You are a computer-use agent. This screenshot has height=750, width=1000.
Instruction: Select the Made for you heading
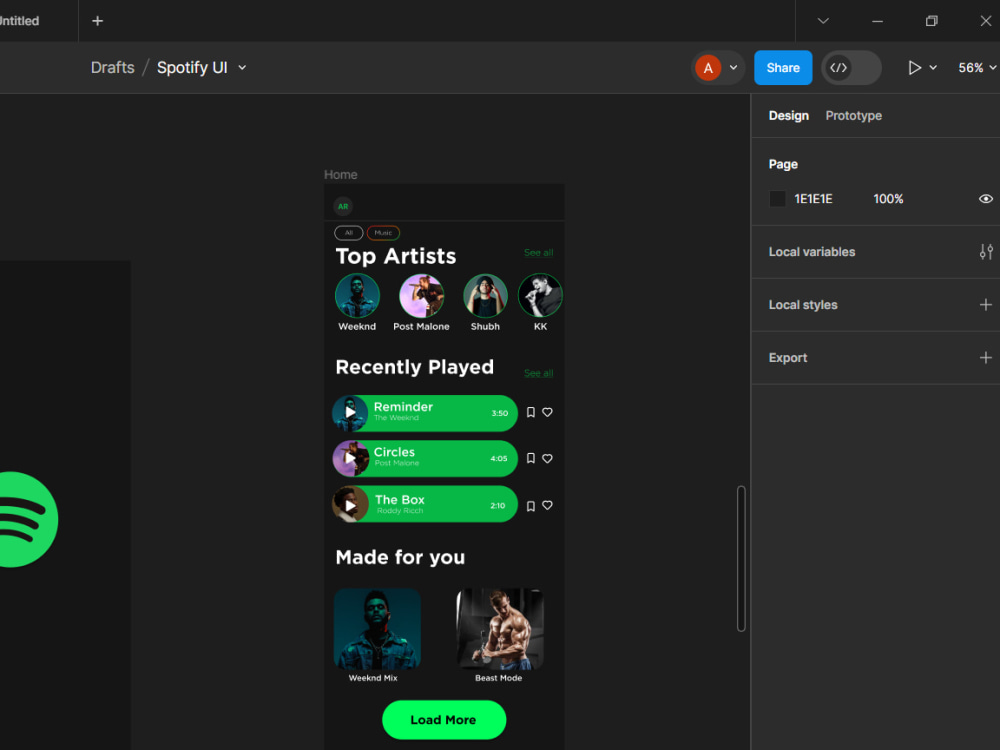tap(401, 557)
